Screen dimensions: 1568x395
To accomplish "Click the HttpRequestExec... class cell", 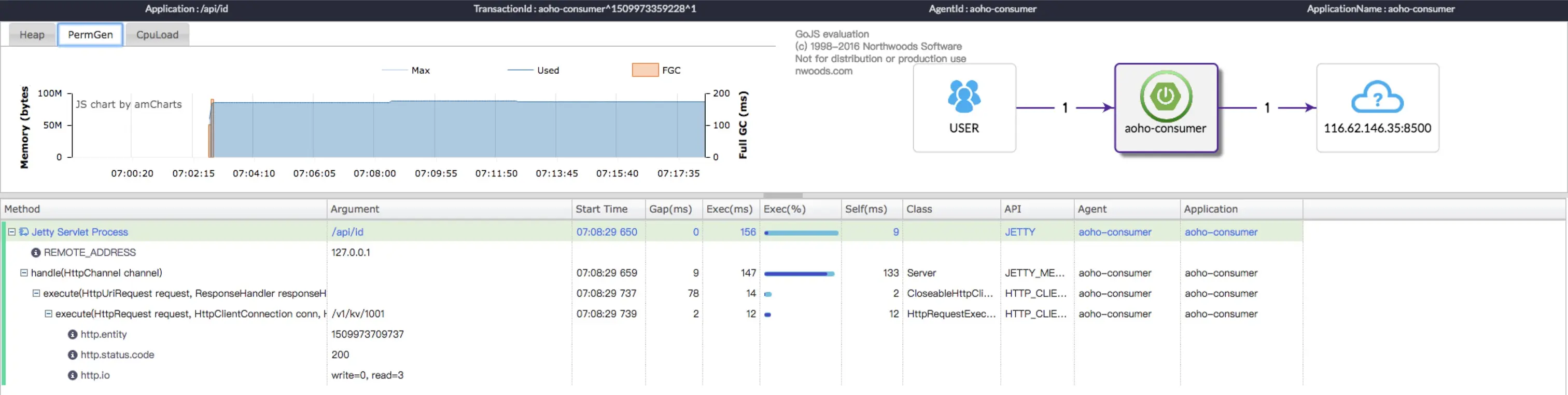I will [951, 314].
